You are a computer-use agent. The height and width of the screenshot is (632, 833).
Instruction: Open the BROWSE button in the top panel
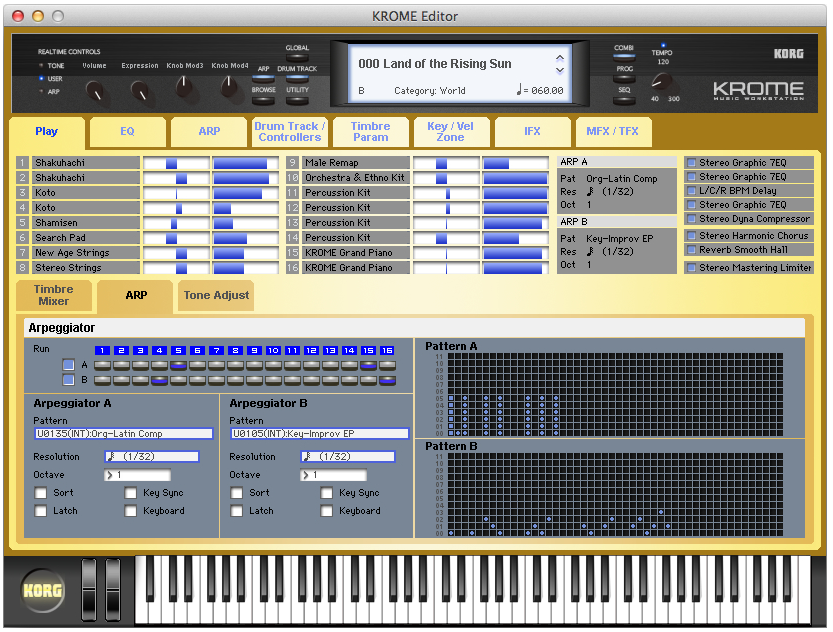point(264,99)
